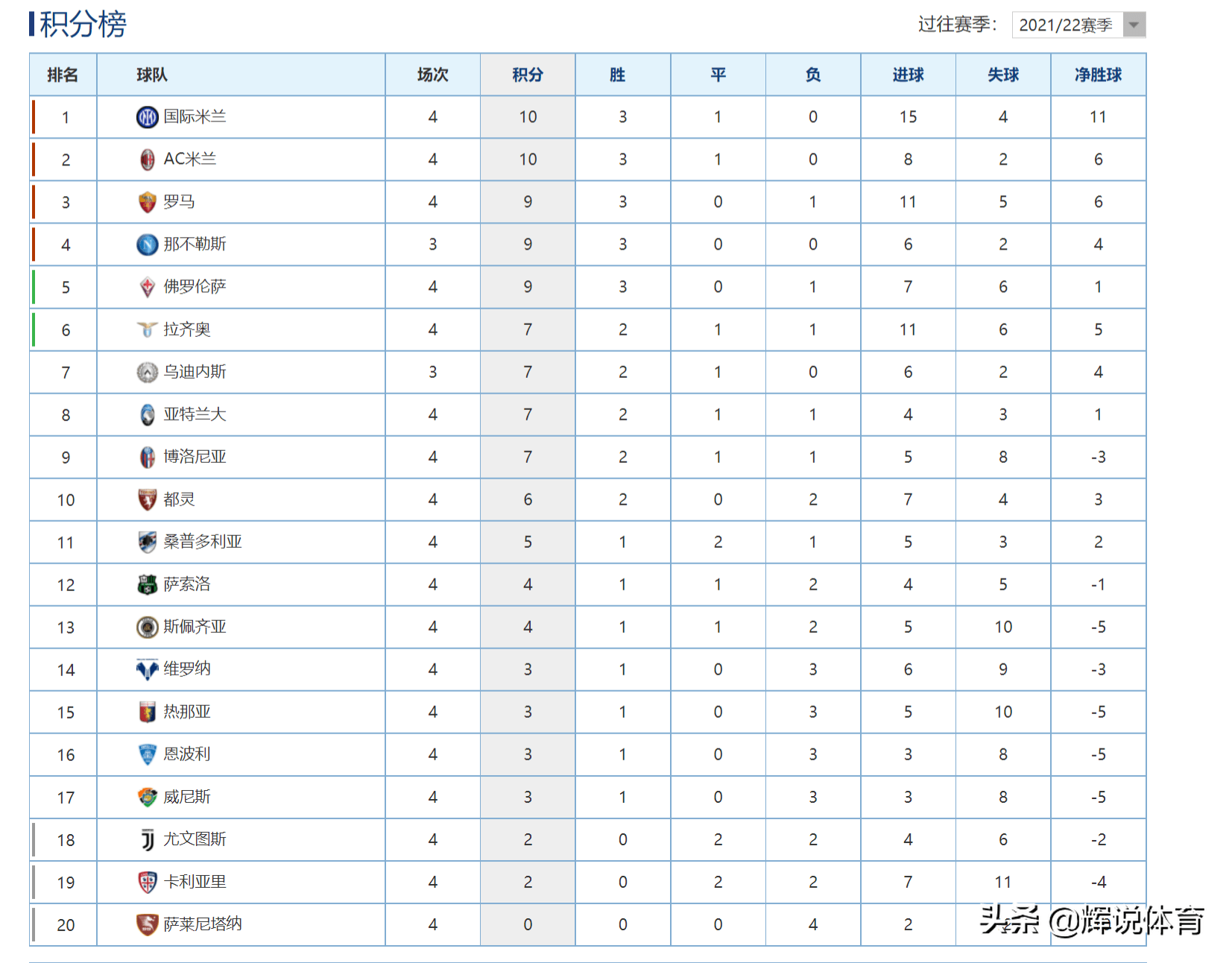Image resolution: width=1232 pixels, height=963 pixels.
Task: Open the 佛罗伦萨 team link
Action: 195,287
